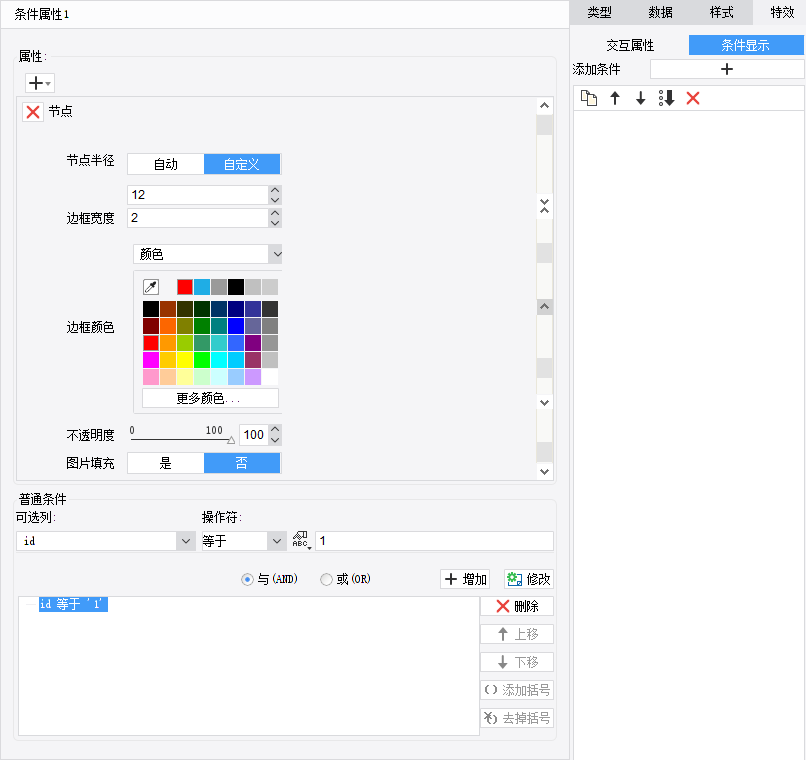The image size is (806, 760).
Task: Switch to the 类型 tab
Action: tap(599, 12)
